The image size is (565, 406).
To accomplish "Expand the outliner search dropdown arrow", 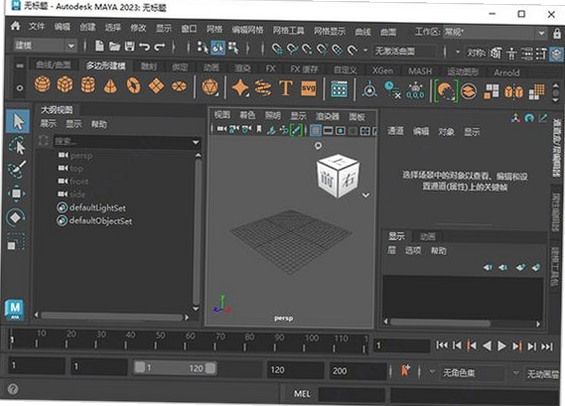I will click(196, 142).
